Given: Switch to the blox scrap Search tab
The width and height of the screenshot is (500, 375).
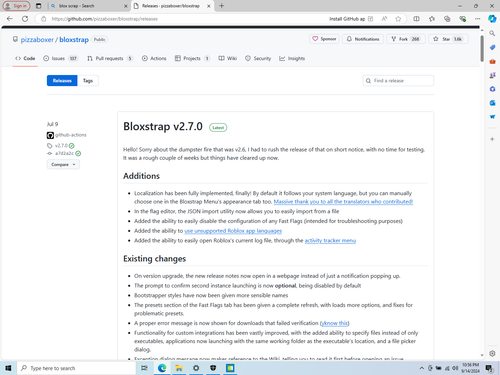Looking at the screenshot, I should (88, 6).
